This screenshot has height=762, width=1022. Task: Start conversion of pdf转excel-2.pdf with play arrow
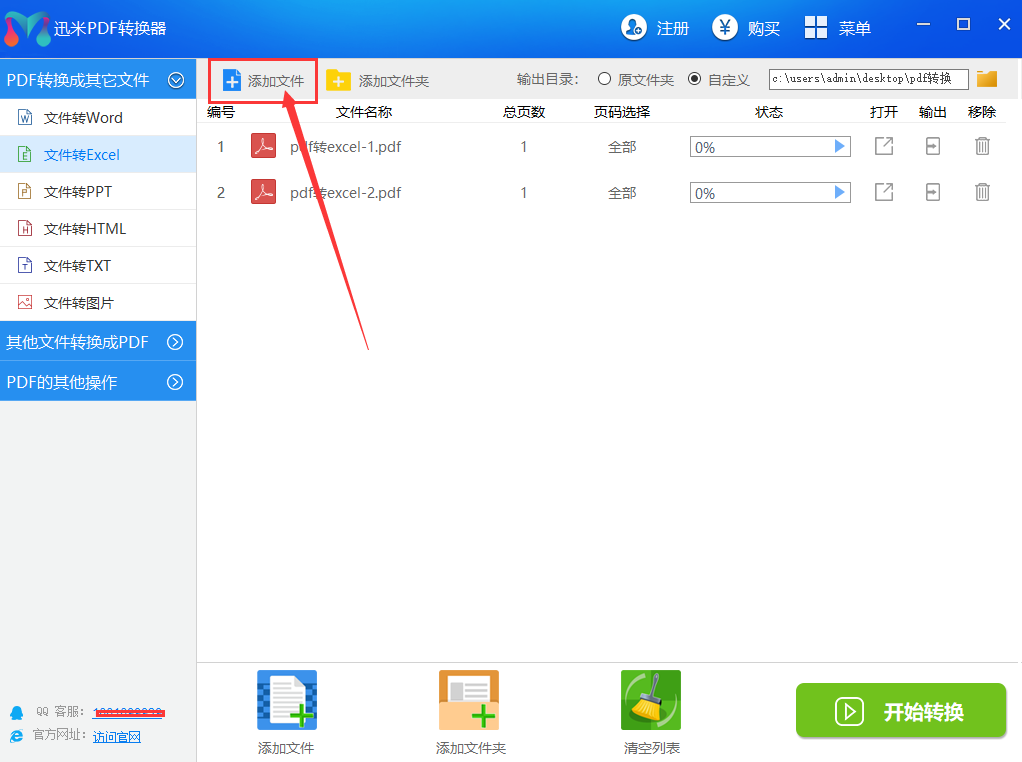coord(840,192)
